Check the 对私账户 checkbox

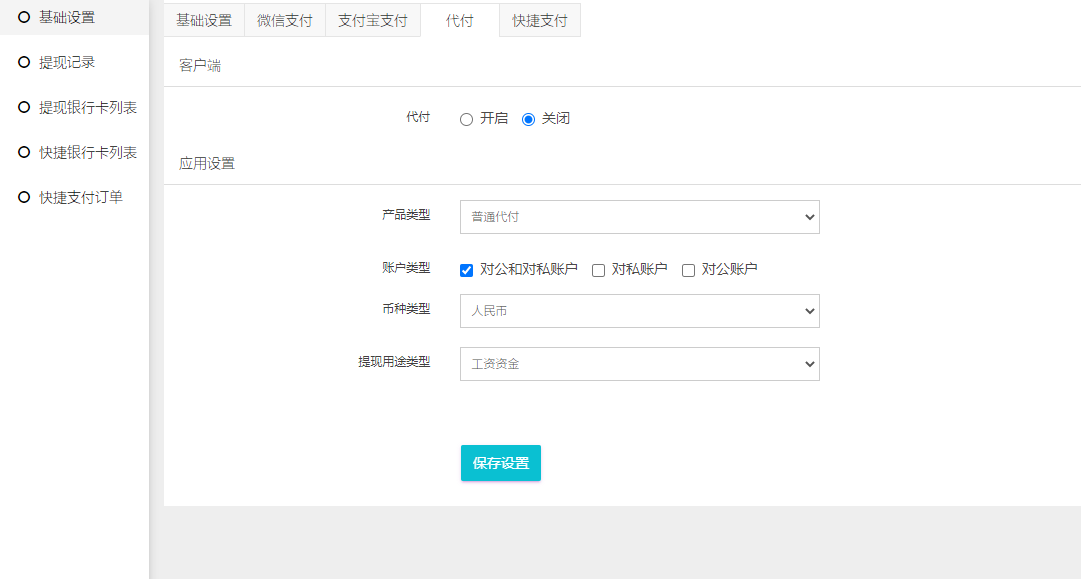(x=598, y=270)
